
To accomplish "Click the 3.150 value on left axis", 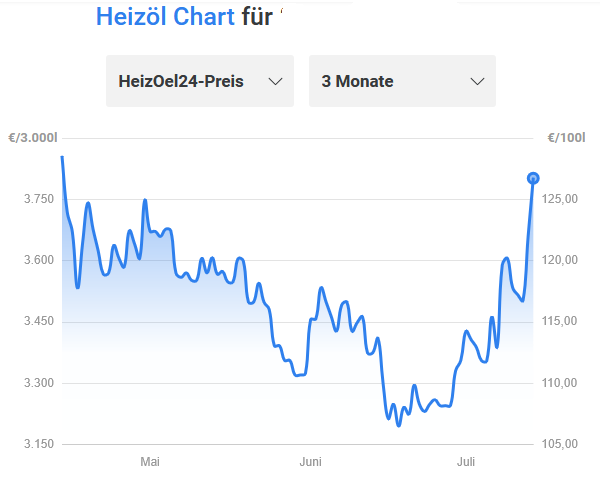I will 39,444.
